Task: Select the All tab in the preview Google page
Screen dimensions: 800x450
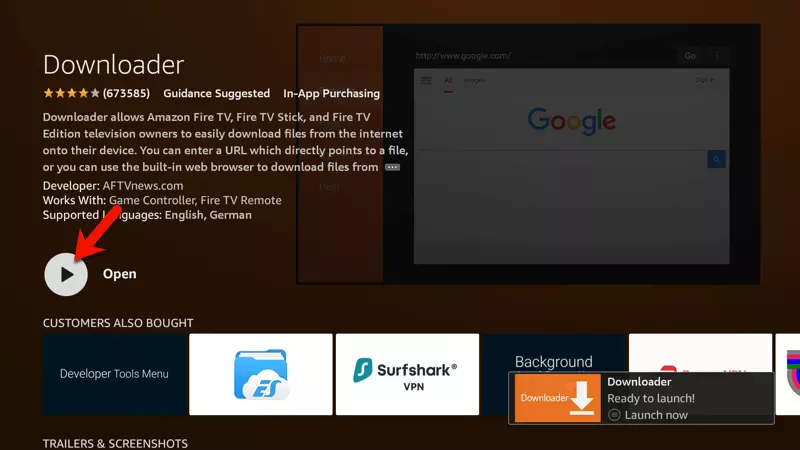Action: tap(448, 80)
